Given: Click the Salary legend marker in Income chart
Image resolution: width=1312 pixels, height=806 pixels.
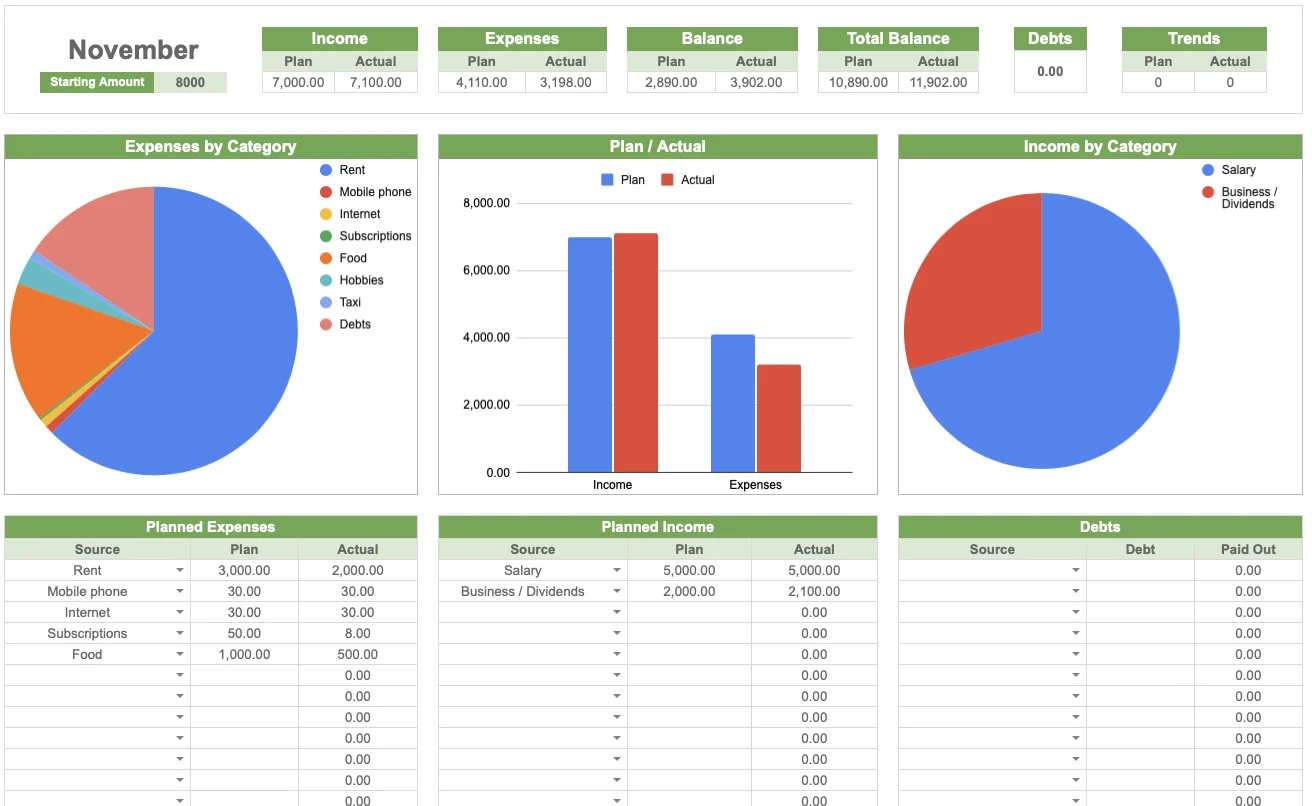Looking at the screenshot, I should [1209, 169].
